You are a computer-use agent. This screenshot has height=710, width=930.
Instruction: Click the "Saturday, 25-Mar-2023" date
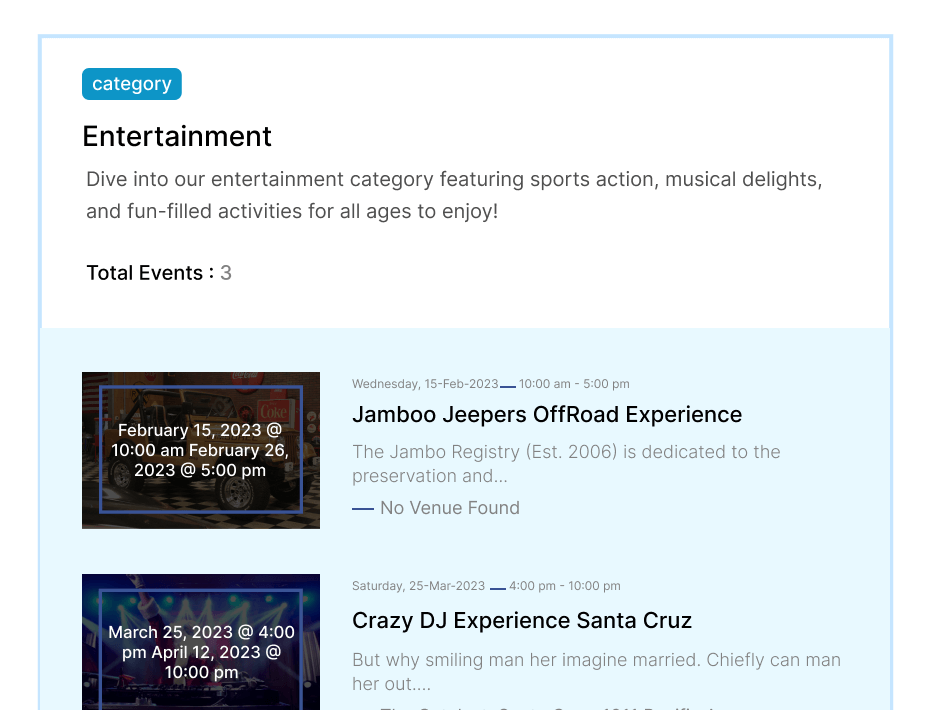[x=418, y=586]
